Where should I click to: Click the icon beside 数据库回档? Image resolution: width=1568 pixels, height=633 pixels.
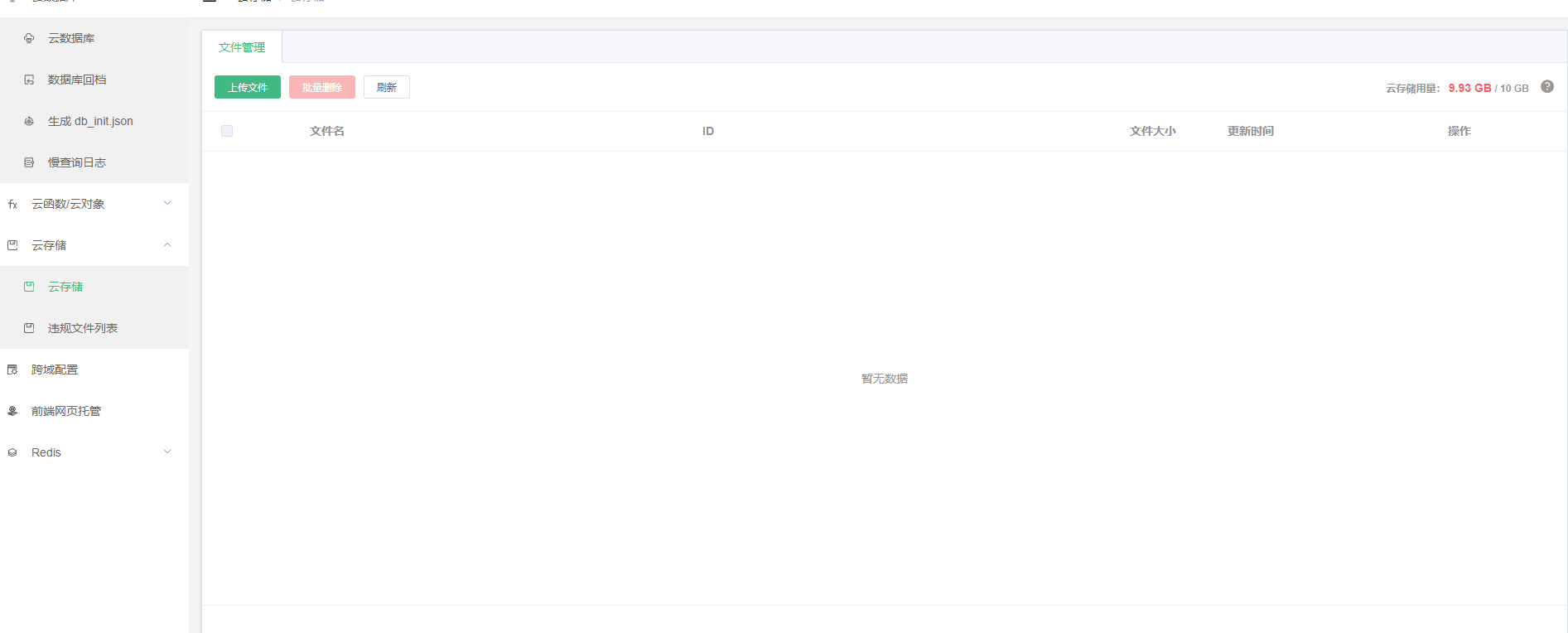coord(29,80)
